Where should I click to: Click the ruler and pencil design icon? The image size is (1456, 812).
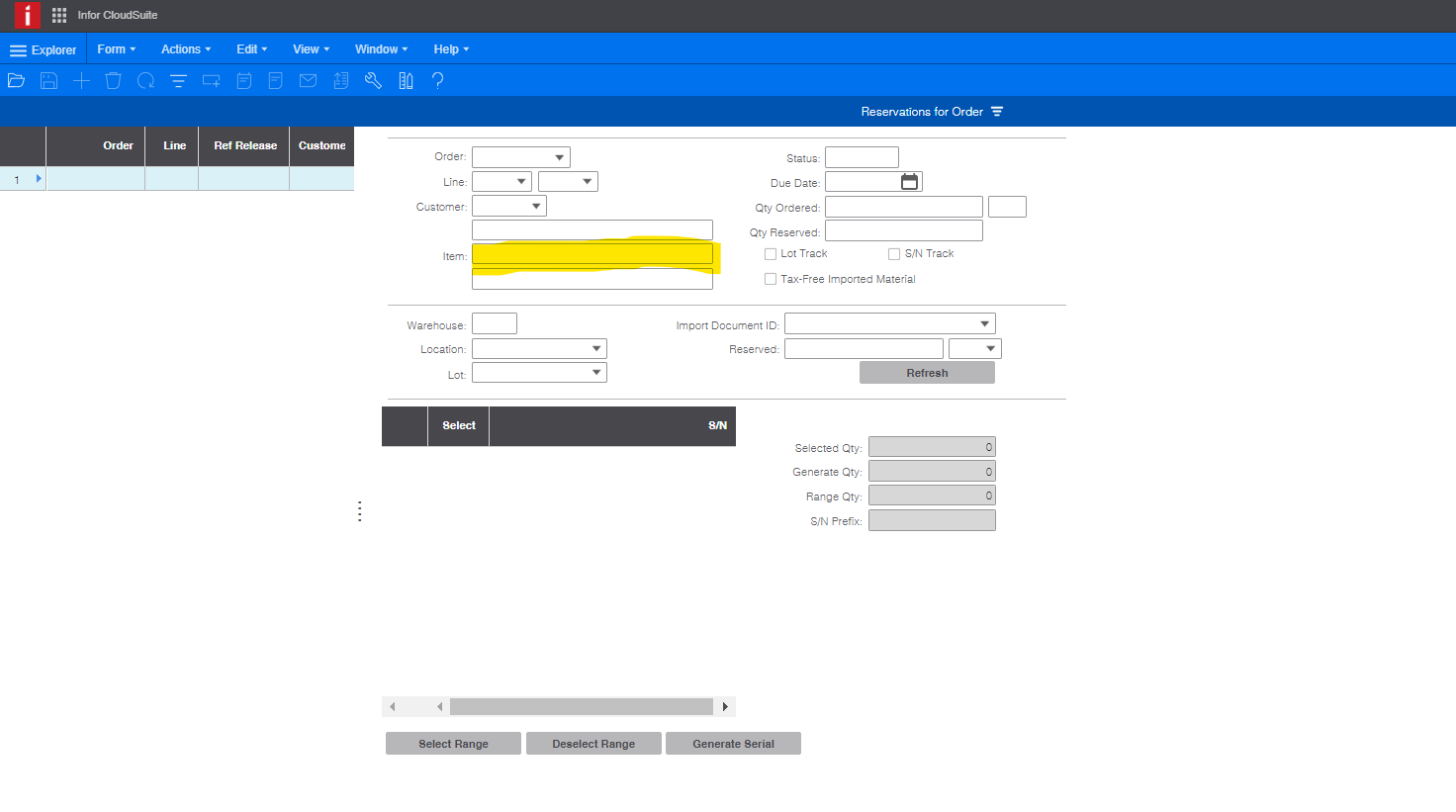[406, 81]
